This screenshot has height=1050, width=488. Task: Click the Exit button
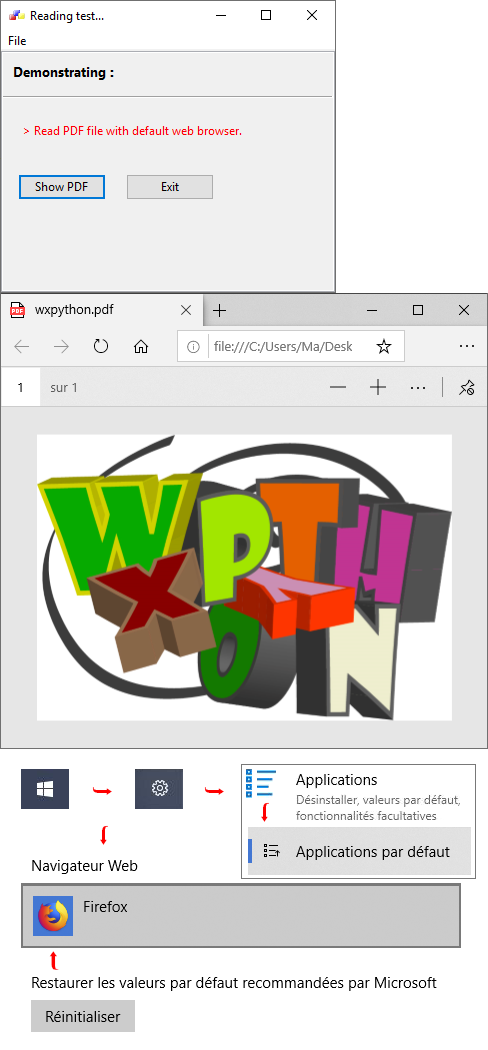point(170,187)
